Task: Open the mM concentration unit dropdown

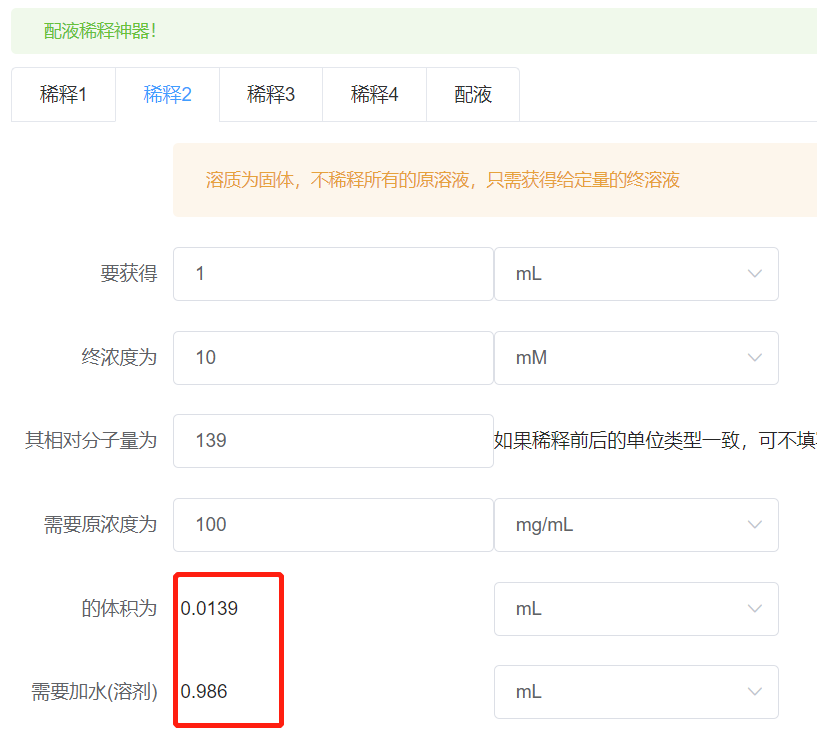Action: (636, 358)
